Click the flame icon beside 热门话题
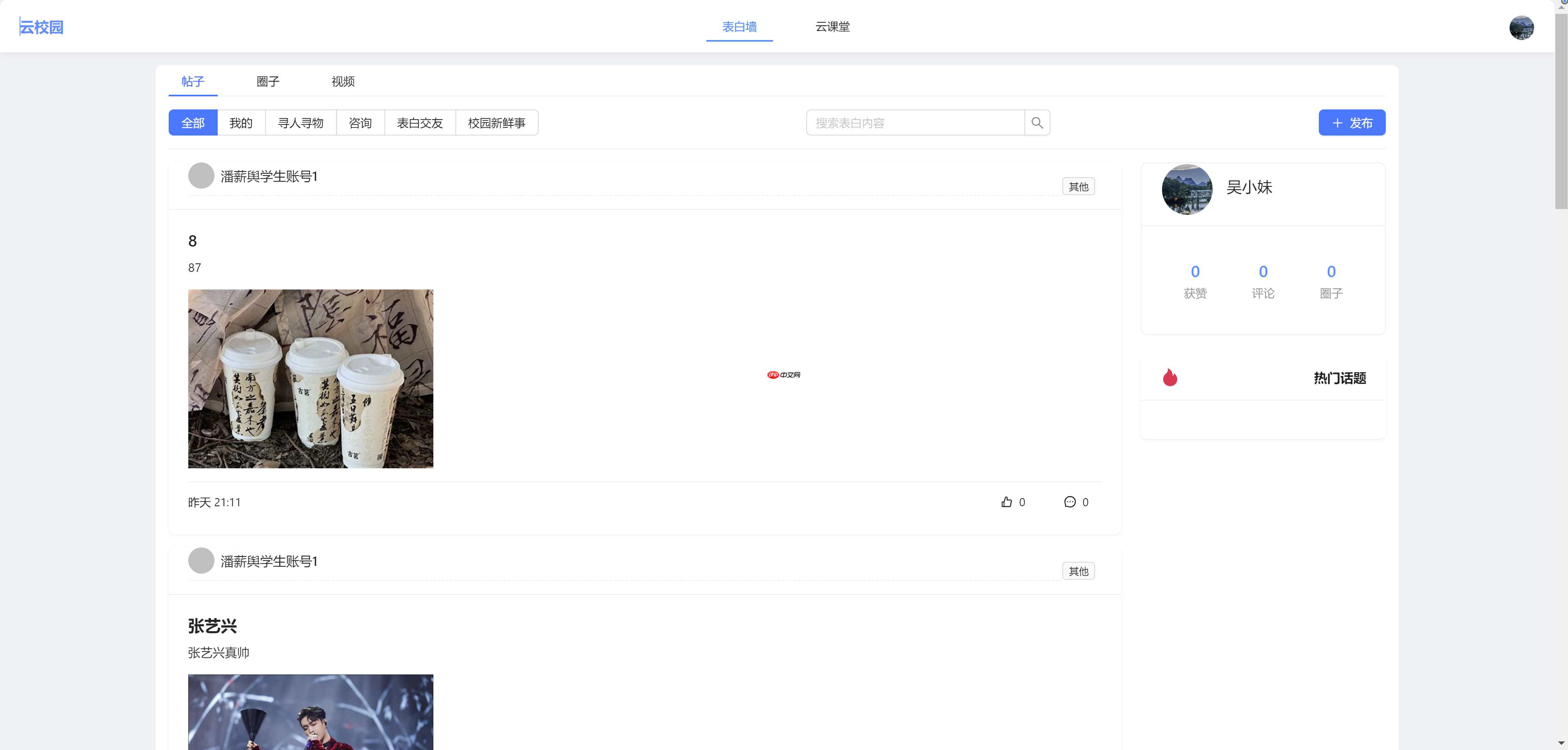 (1171, 378)
